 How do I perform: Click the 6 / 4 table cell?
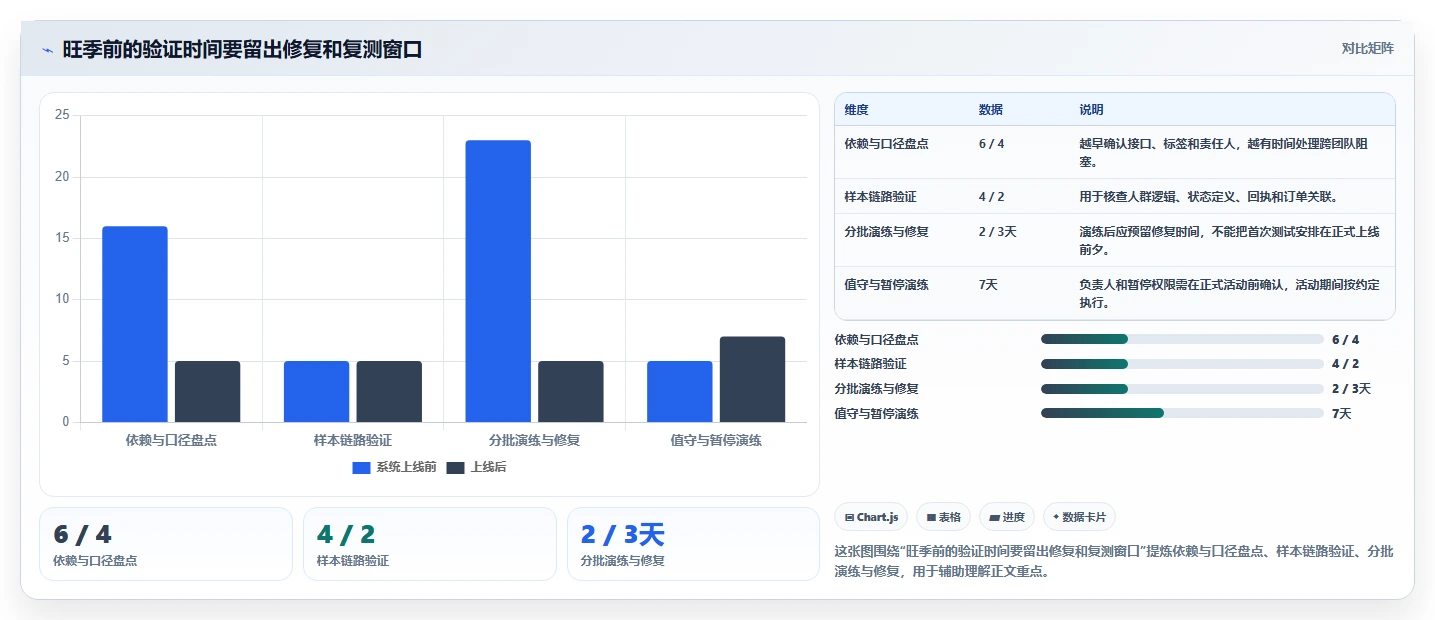[992, 144]
